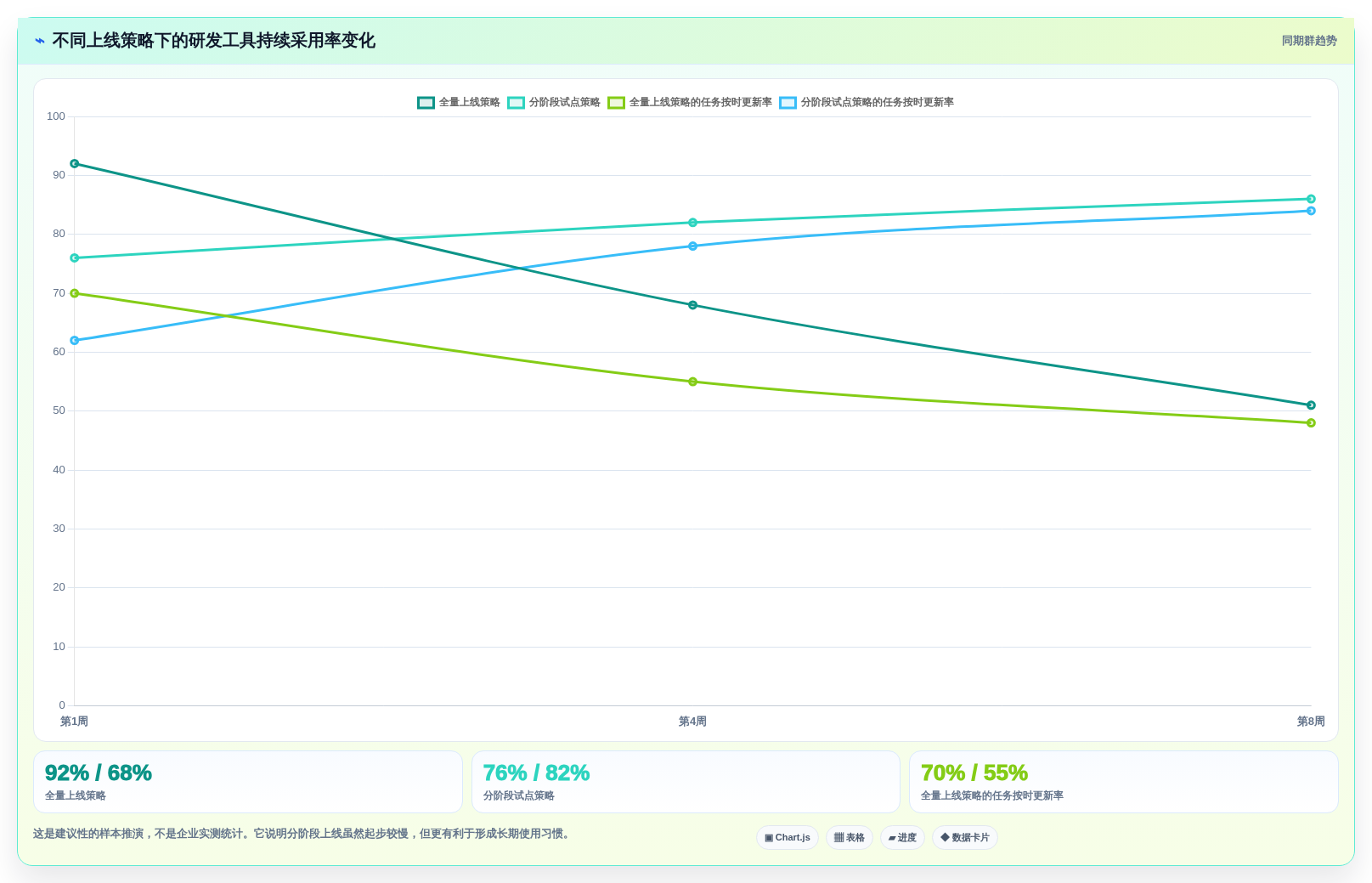The width and height of the screenshot is (1372, 883).
Task: Click the blue line point at 第4周 (78)
Action: tap(692, 246)
